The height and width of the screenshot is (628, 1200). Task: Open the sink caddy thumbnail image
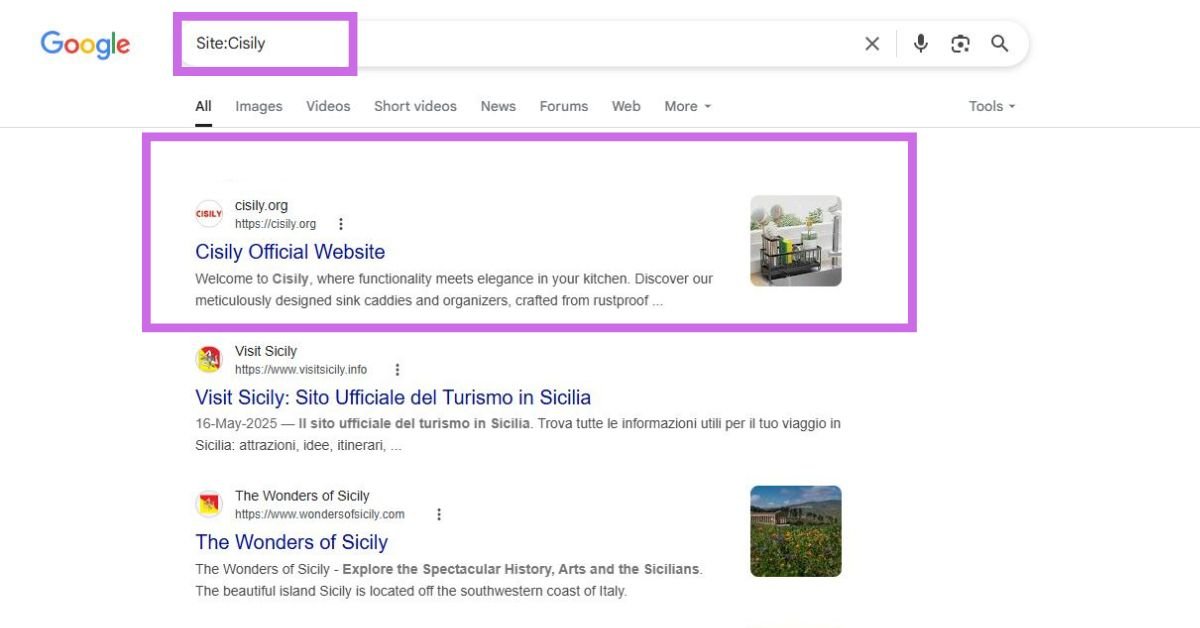(x=796, y=241)
